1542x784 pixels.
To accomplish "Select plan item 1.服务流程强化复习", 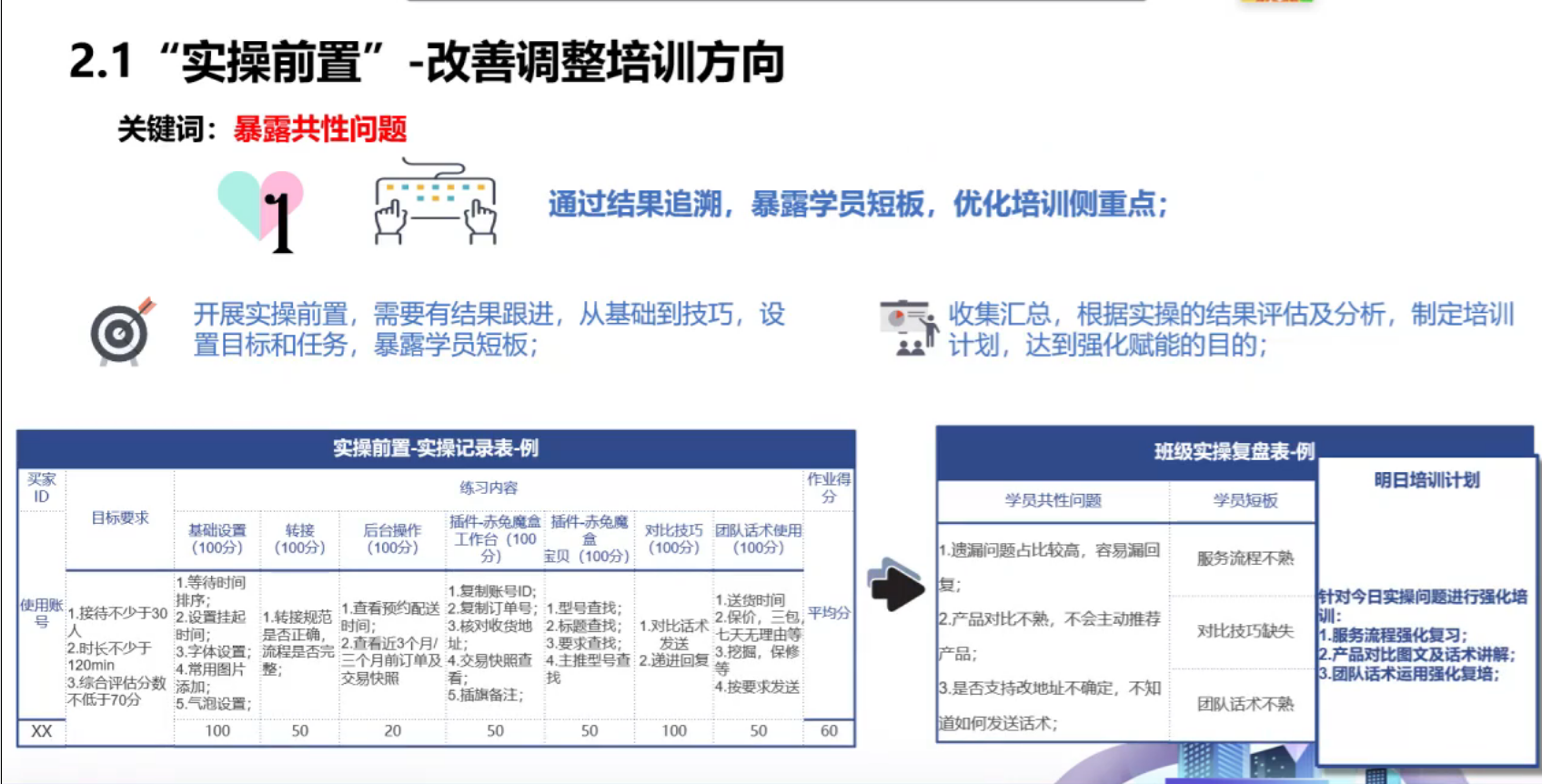I will [x=1394, y=635].
